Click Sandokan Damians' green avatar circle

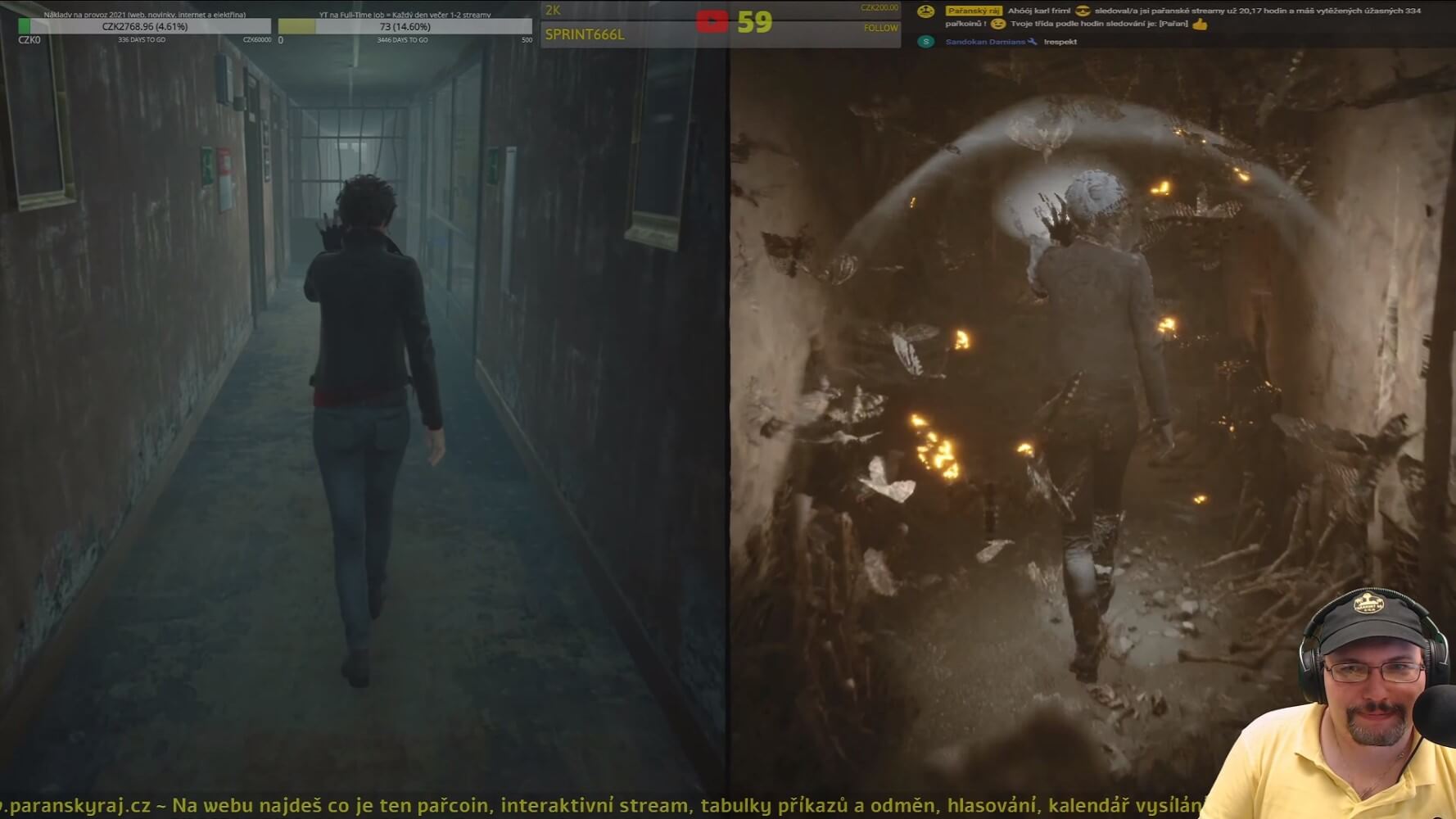[x=925, y=42]
